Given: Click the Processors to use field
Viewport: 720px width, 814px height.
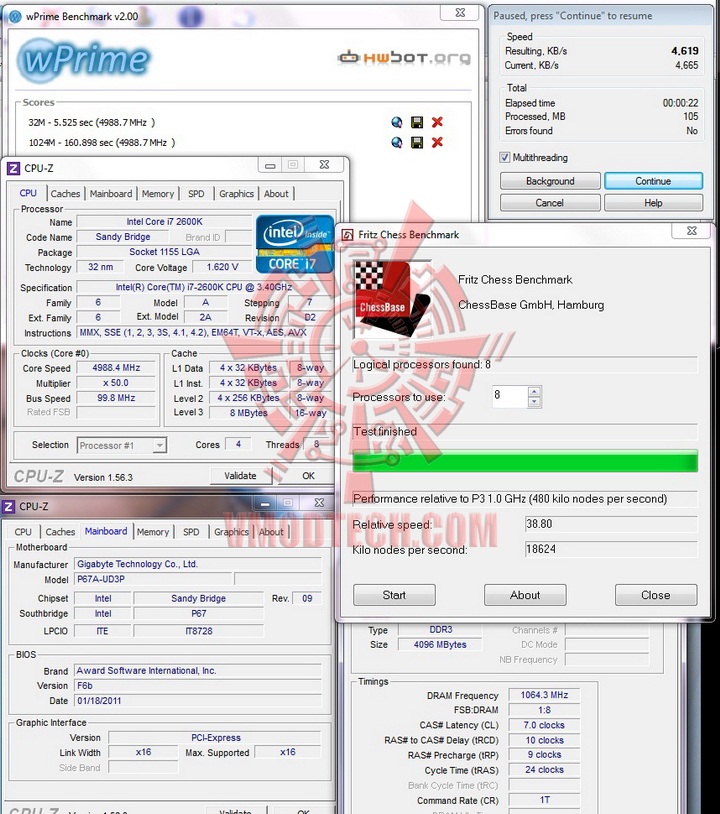Looking at the screenshot, I should pyautogui.click(x=510, y=396).
